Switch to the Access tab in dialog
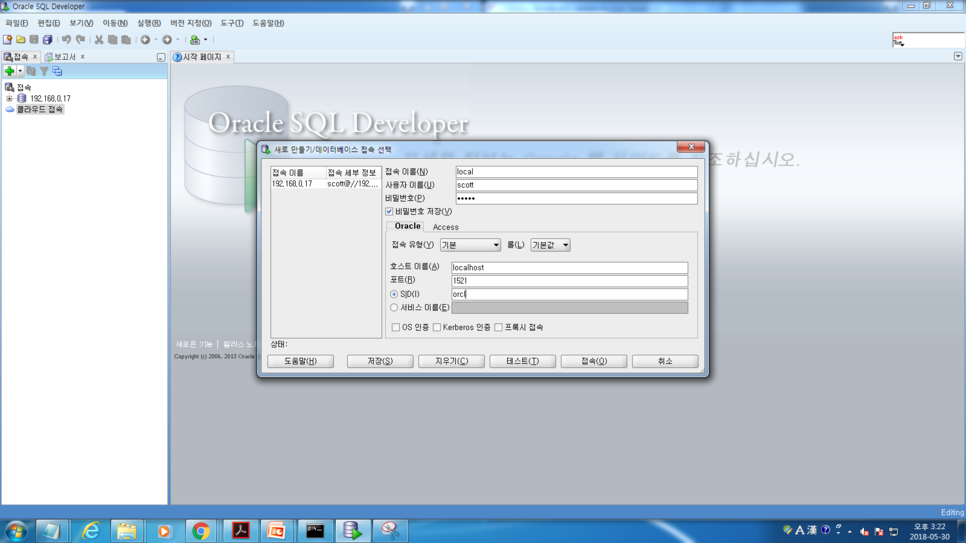This screenshot has height=543, width=966. 445,227
